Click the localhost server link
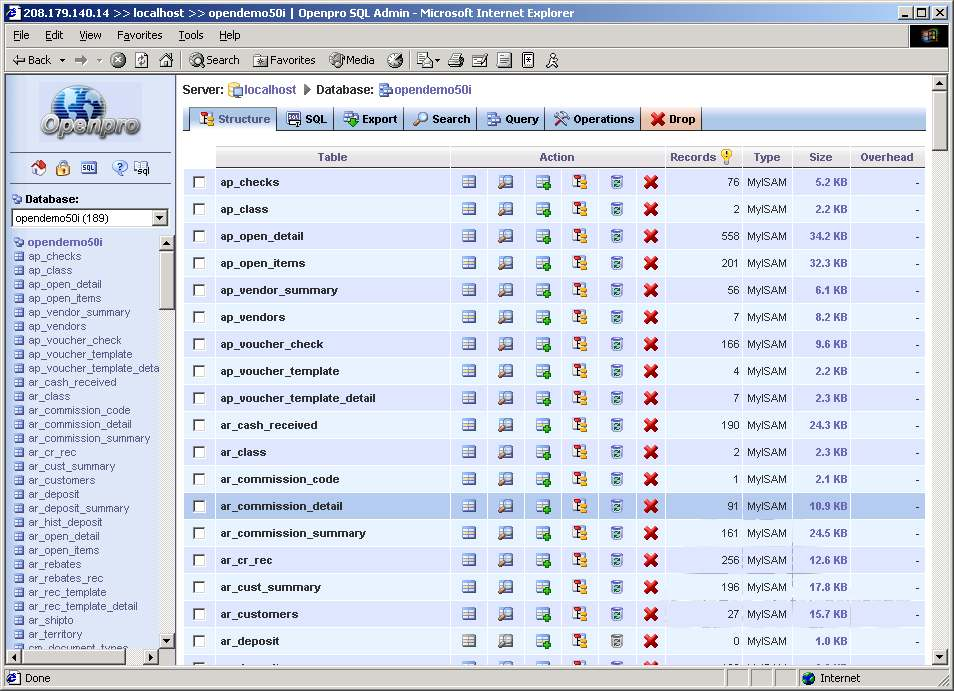The height and width of the screenshot is (691, 954). click(270, 90)
